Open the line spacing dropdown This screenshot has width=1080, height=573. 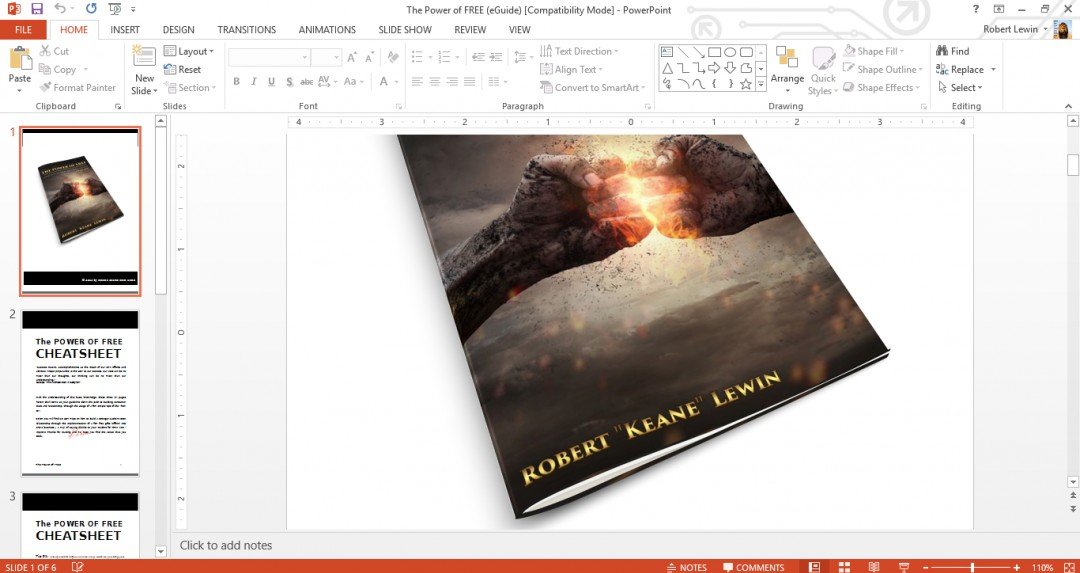522,57
